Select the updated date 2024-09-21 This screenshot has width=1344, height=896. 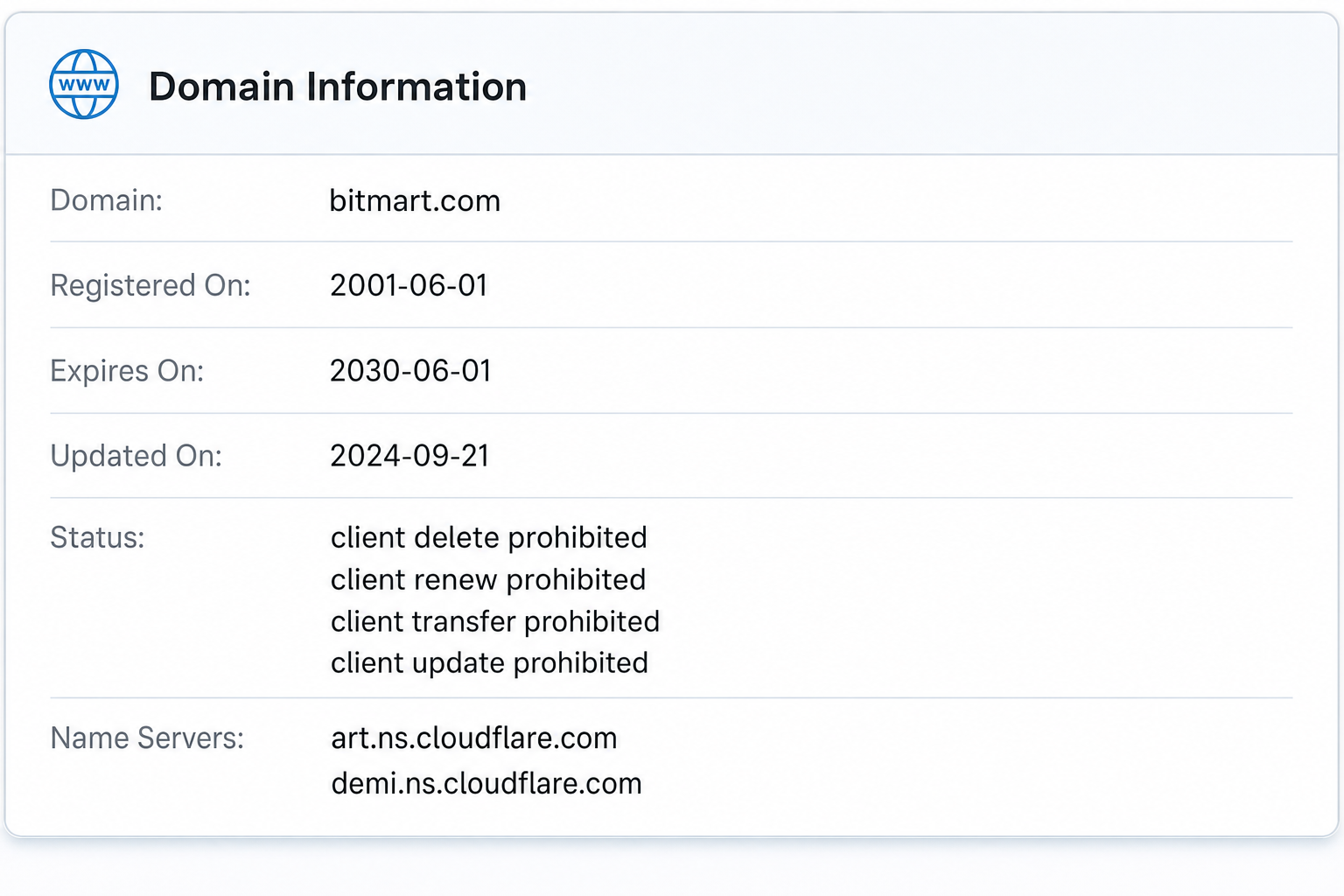409,456
